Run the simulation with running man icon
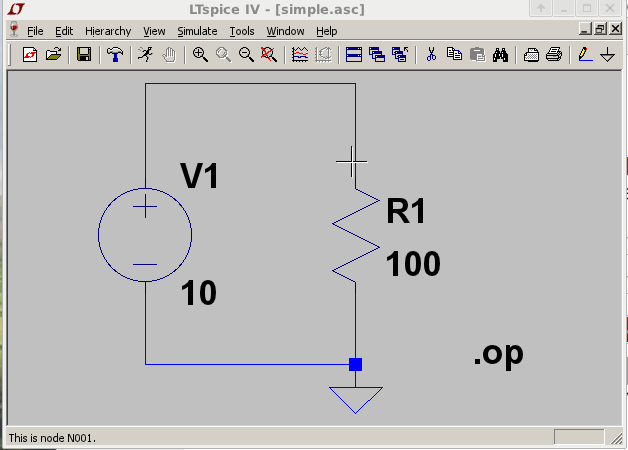628x450 pixels. point(146,54)
